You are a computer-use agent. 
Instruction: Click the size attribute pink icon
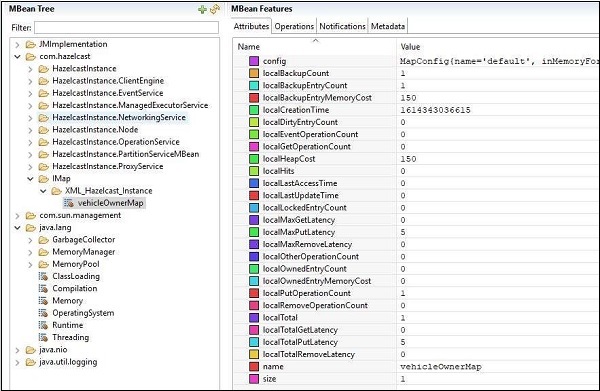(254, 379)
